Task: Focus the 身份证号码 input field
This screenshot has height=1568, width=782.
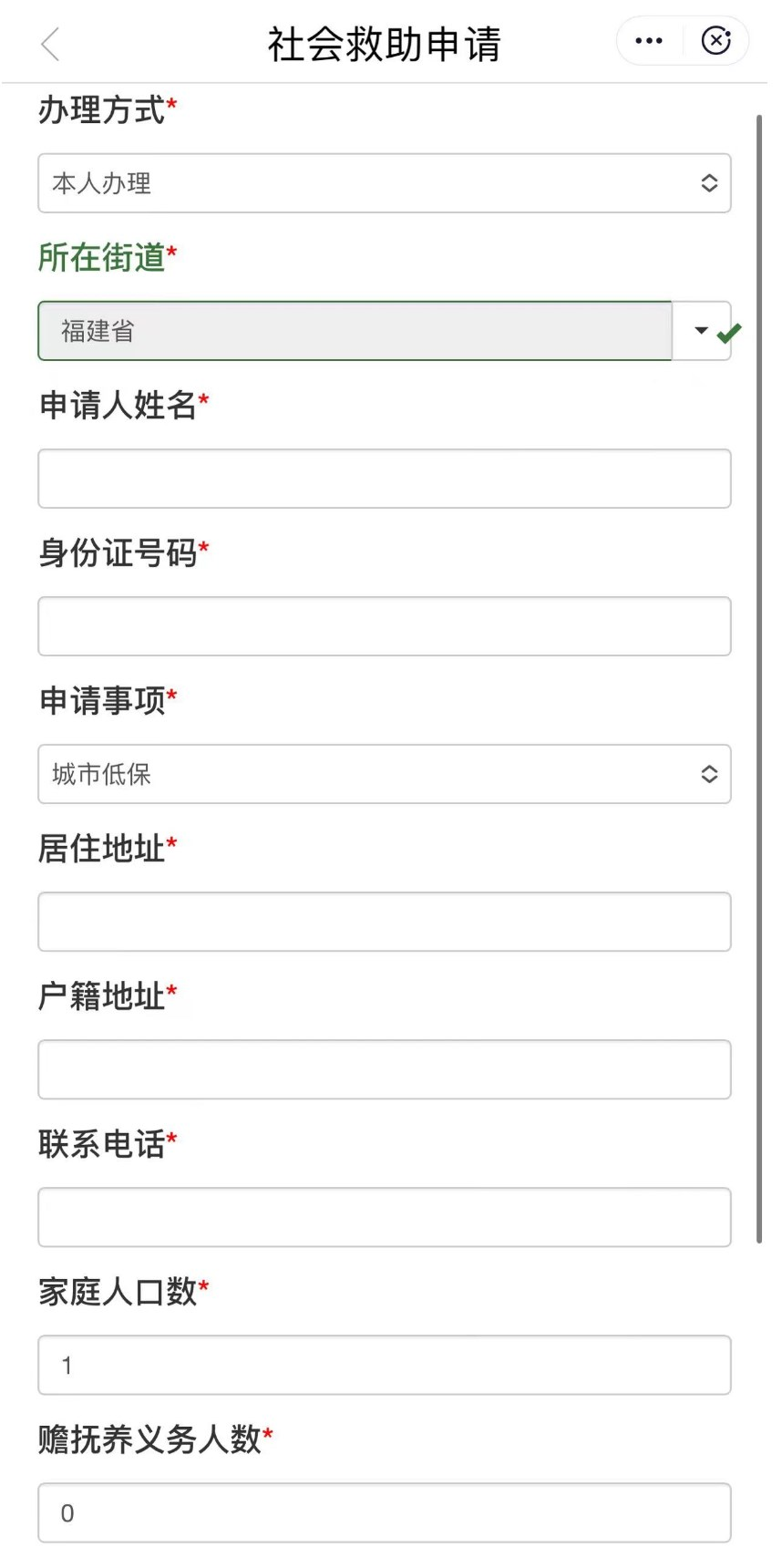Action: pyautogui.click(x=384, y=626)
